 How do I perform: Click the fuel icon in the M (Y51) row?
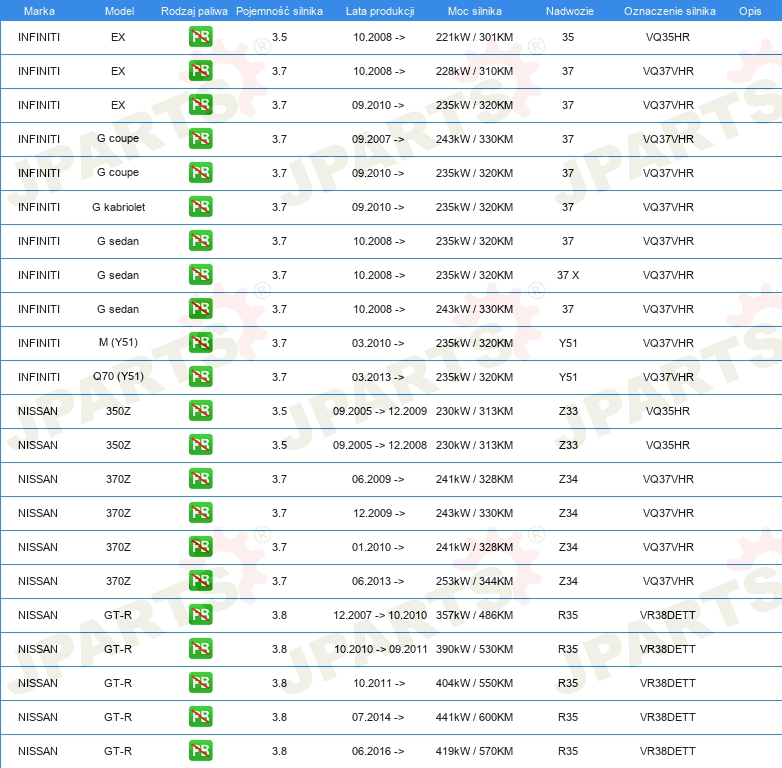[200, 343]
